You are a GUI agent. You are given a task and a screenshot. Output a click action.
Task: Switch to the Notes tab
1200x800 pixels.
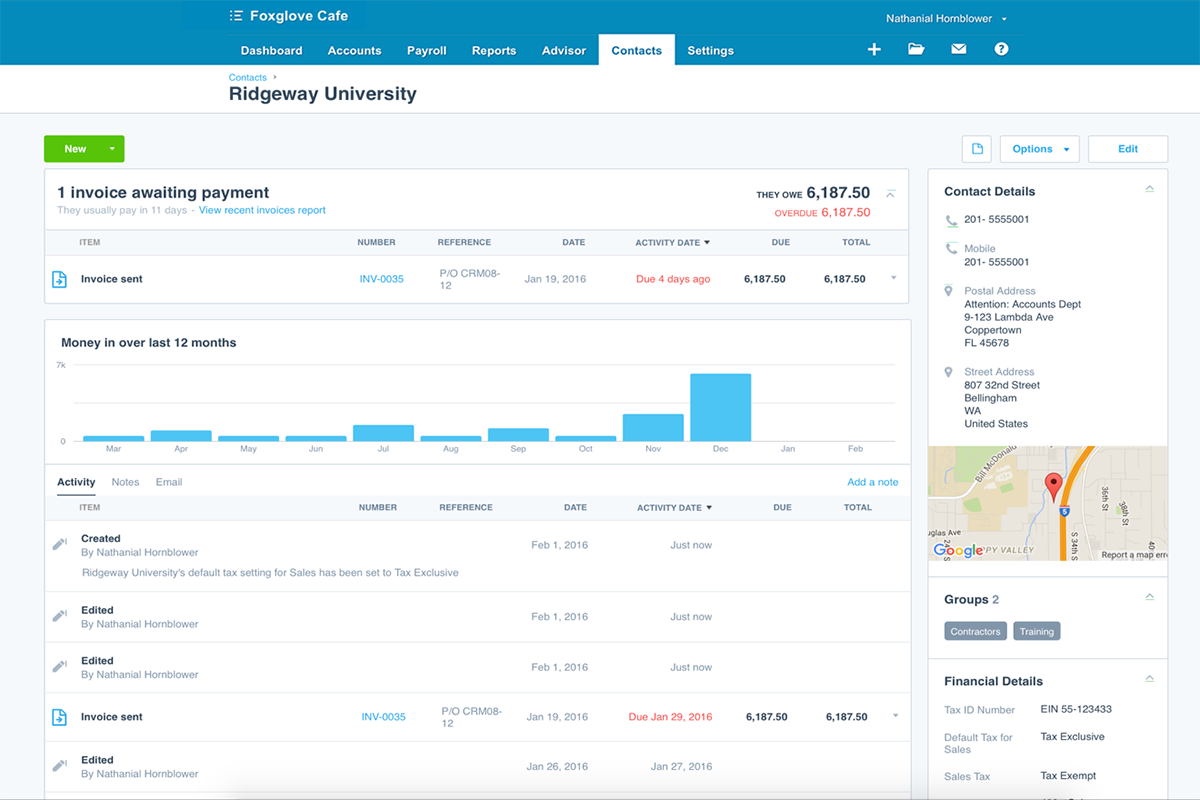pos(124,482)
